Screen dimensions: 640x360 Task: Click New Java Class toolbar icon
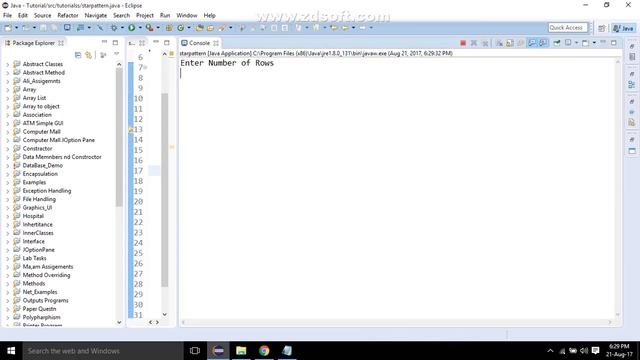[x=180, y=28]
